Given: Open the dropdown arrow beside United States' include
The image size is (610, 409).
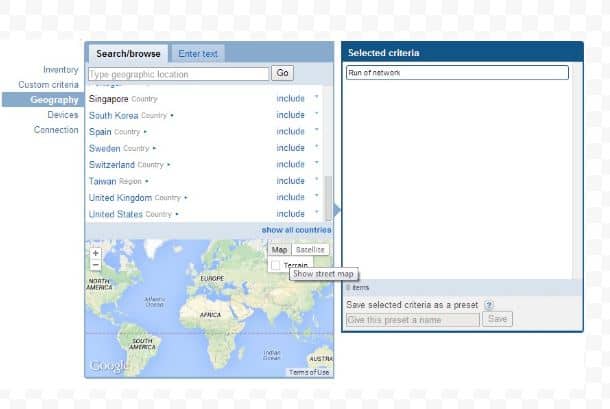Looking at the screenshot, I should point(316,212).
